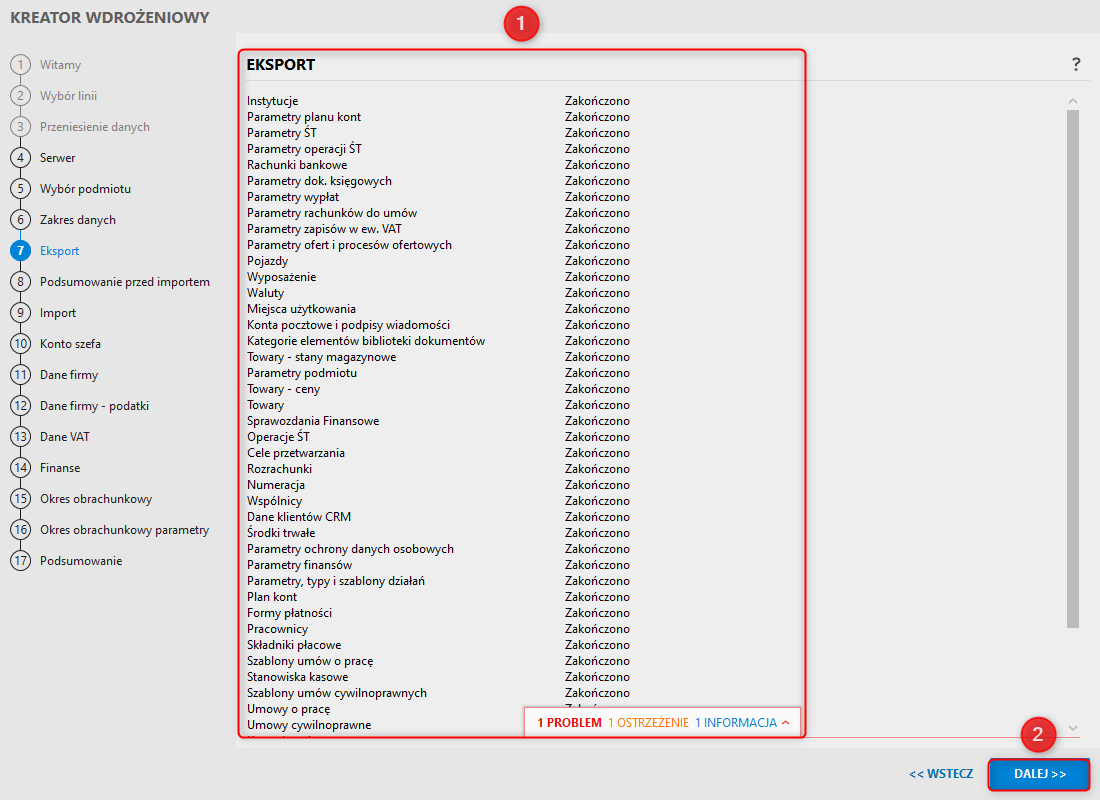
Task: Click Zakończono status next to Wyposażenie
Action: click(x=597, y=276)
